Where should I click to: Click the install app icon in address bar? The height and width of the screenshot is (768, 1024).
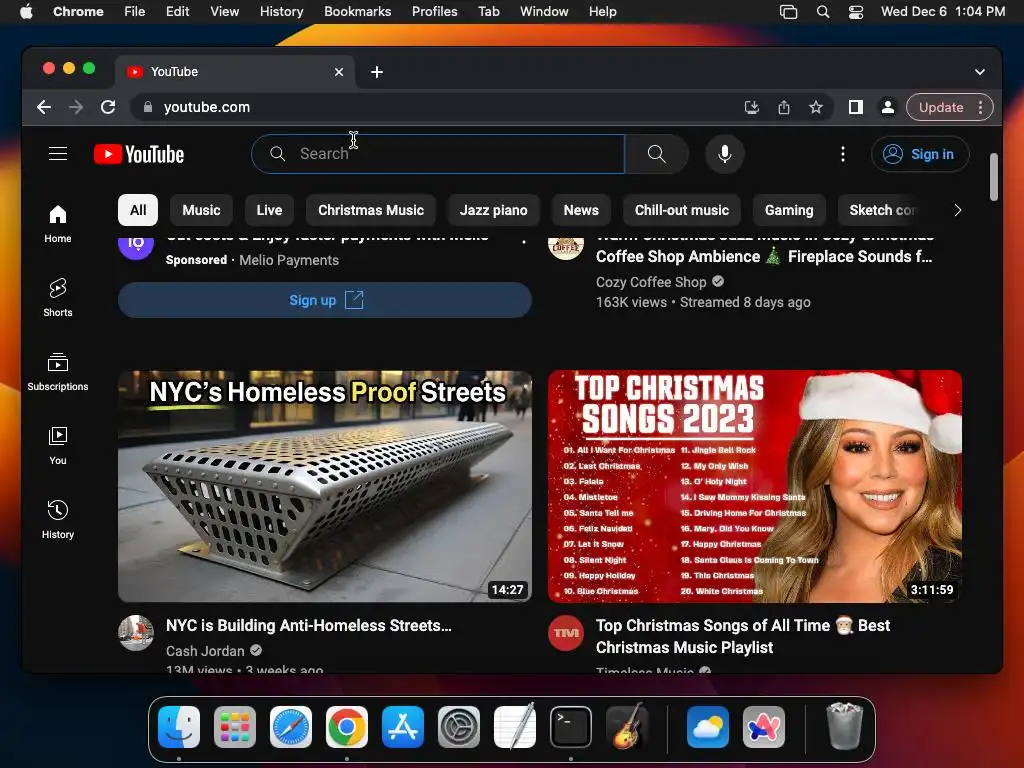coord(752,107)
